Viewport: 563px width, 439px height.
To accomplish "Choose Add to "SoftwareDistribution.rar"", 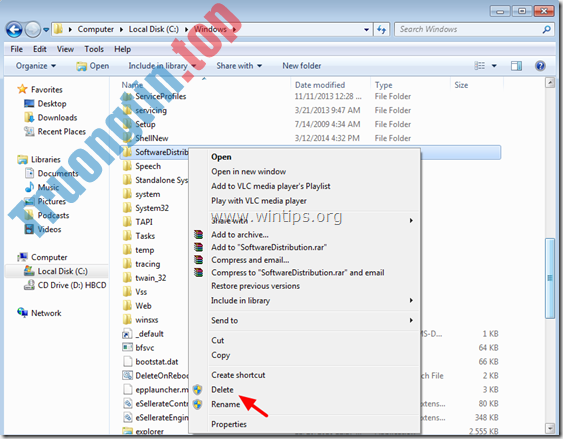I will pos(269,247).
